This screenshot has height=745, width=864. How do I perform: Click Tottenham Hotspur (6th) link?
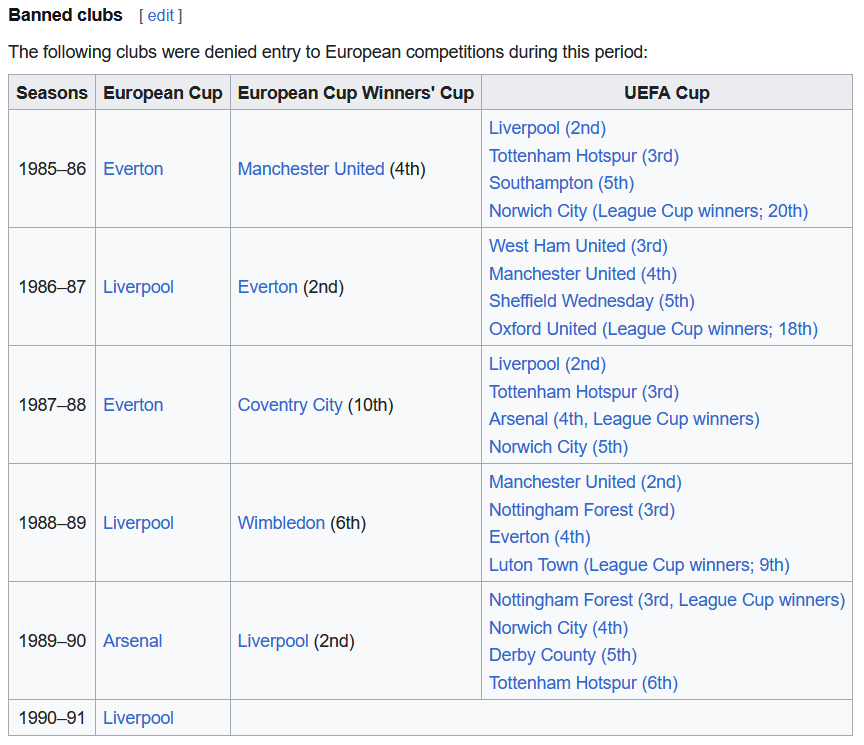(584, 683)
